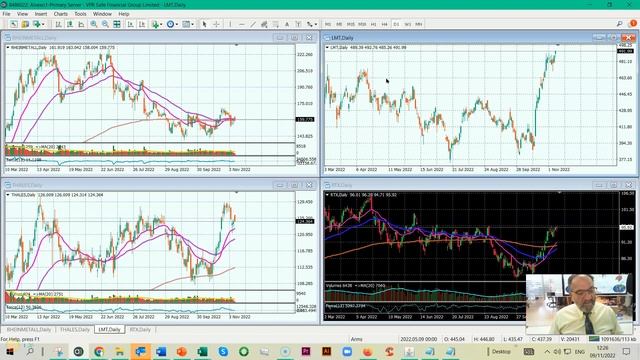Open Zoom from the taskbar
Screen dimensions: 640x360
pos(347,351)
